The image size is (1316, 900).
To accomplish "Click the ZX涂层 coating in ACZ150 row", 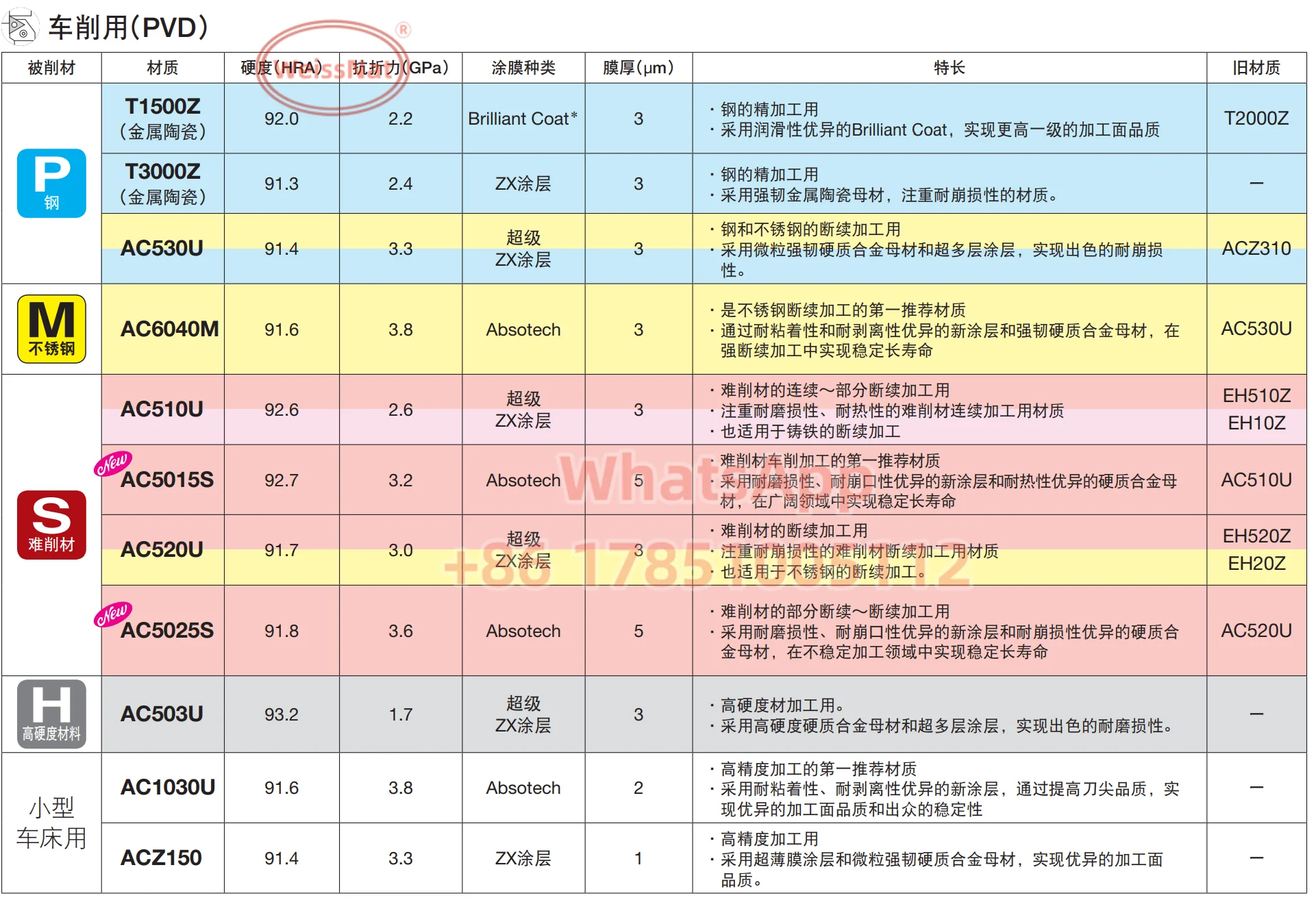I will pyautogui.click(x=523, y=858).
